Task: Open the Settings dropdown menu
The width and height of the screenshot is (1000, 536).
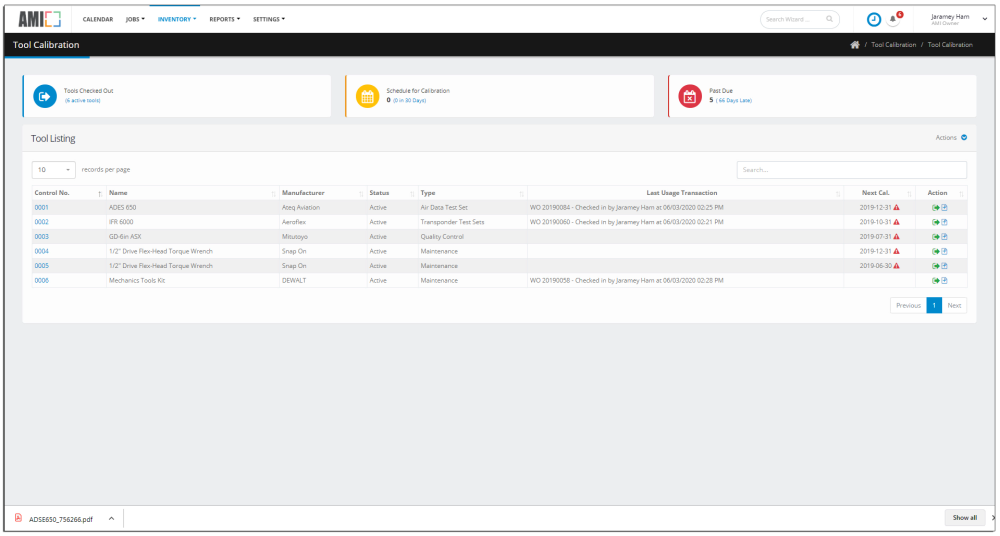Action: 268,19
